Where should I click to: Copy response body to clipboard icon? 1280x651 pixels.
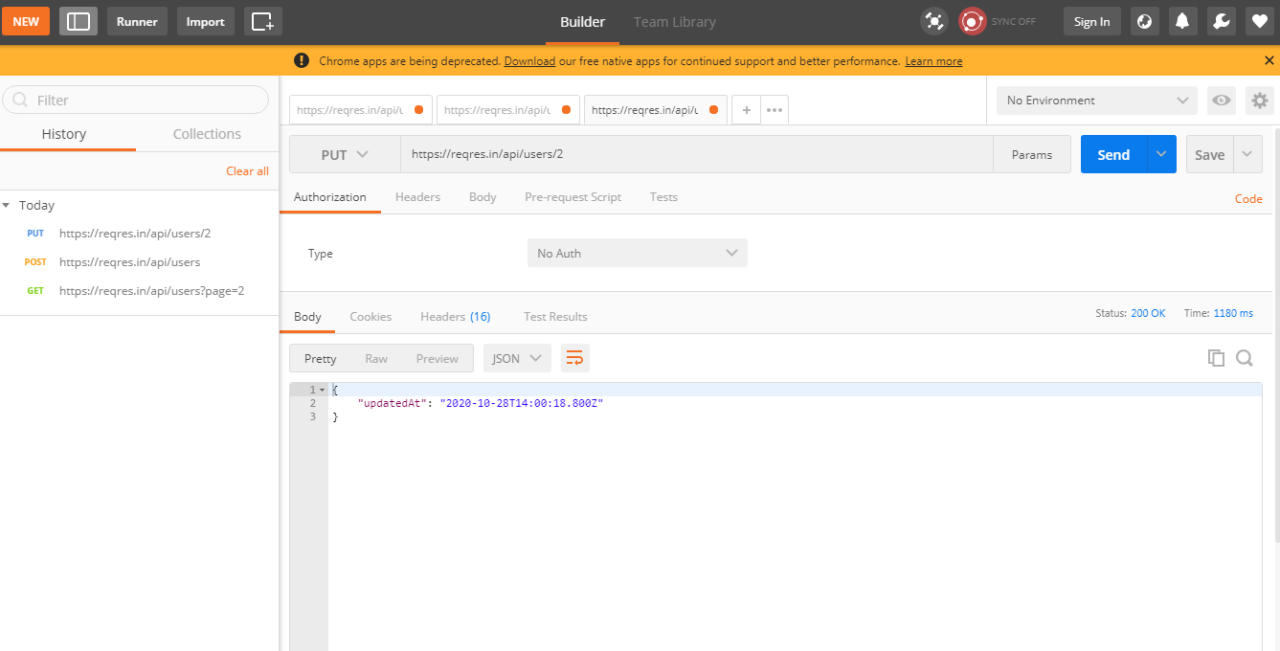1216,358
